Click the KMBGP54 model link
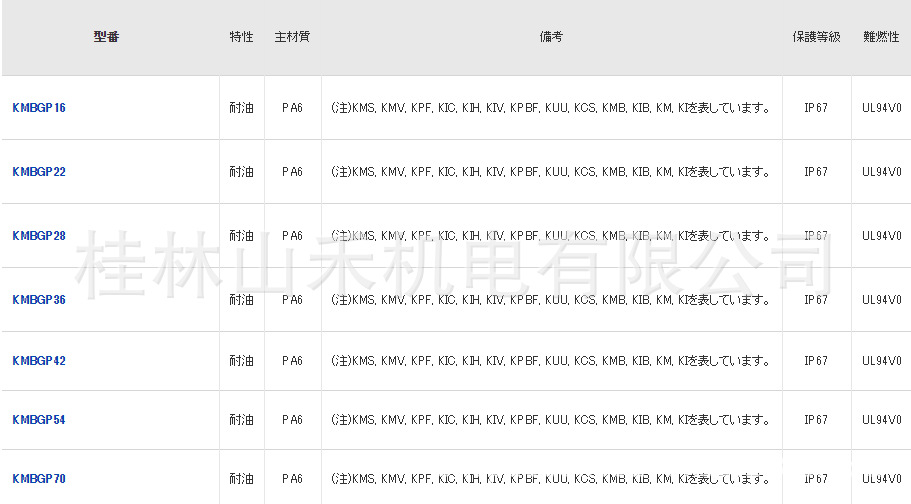Screen dimensions: 911x504 (x=39, y=420)
